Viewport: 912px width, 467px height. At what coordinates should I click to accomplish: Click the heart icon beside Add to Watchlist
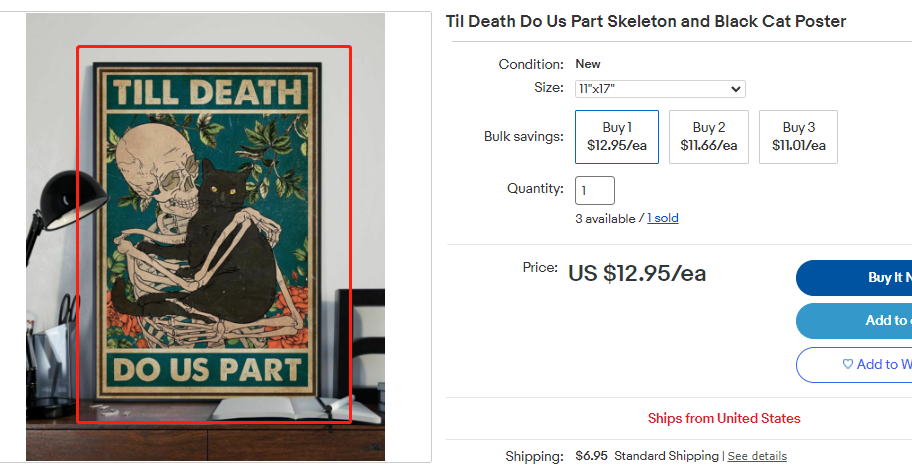coord(848,365)
